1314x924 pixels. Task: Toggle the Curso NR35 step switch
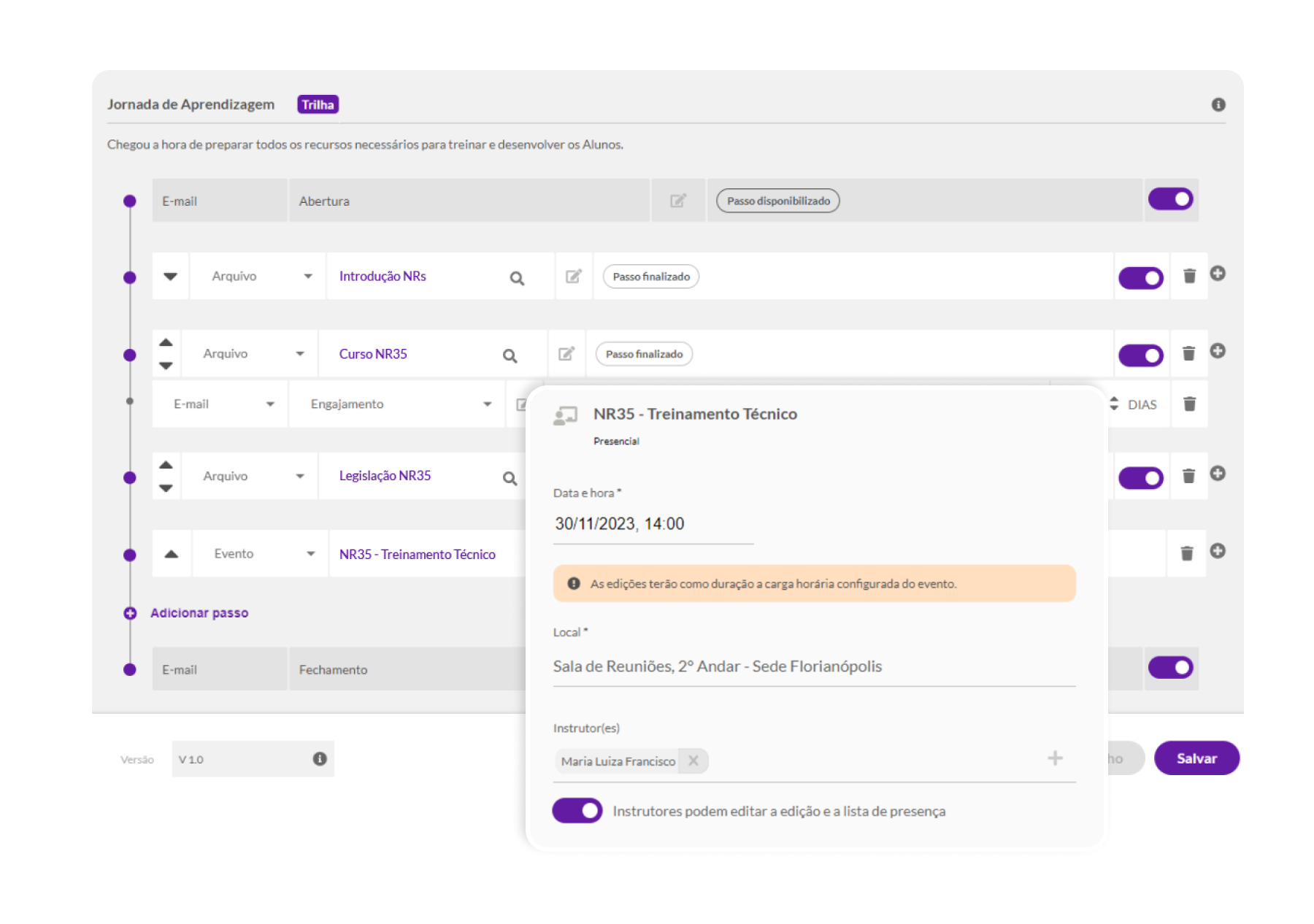[x=1141, y=355]
